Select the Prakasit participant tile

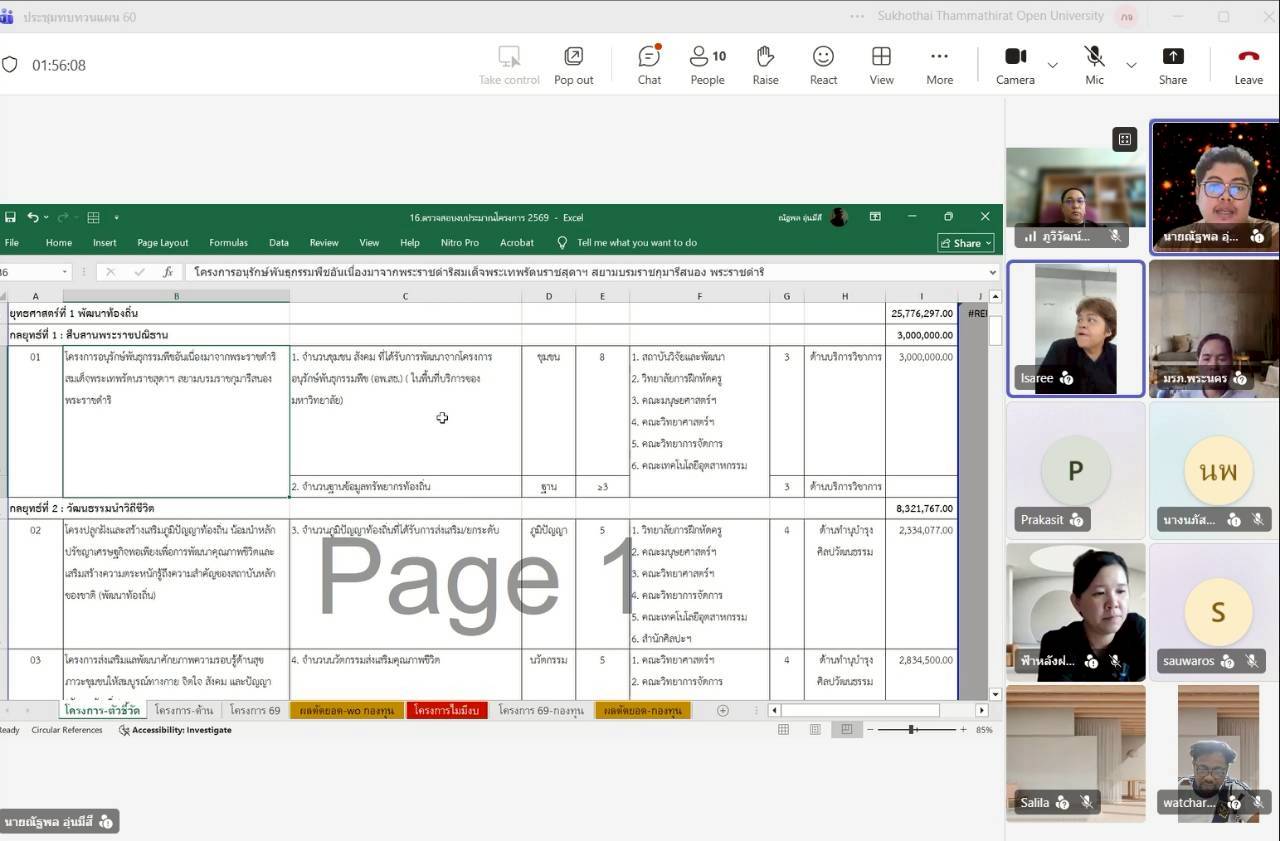1075,471
